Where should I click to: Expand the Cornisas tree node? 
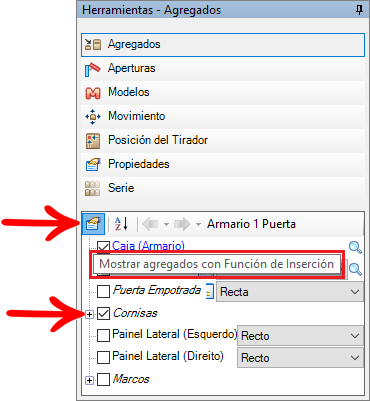pyautogui.click(x=89, y=314)
